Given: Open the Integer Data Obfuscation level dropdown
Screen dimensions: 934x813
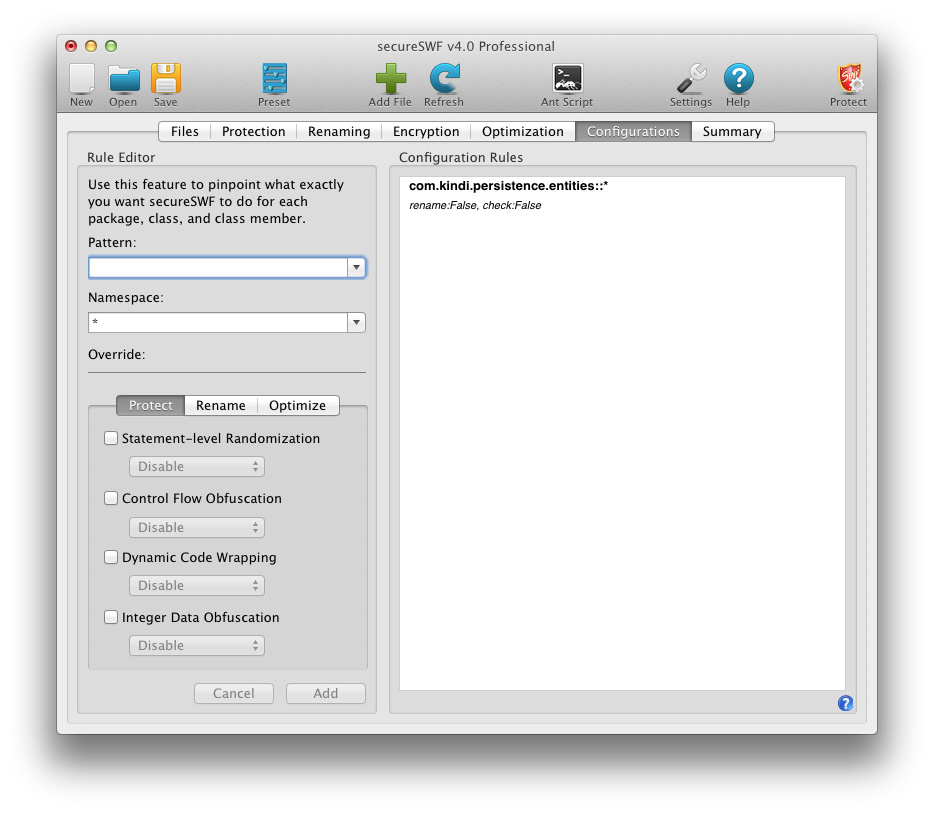Looking at the screenshot, I should 197,646.
